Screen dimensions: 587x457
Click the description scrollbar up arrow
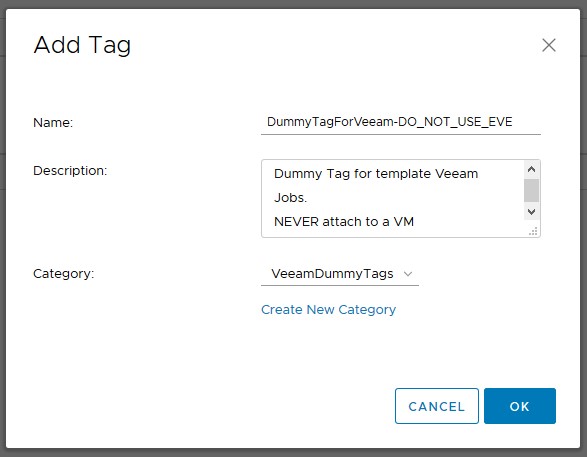coord(531,169)
